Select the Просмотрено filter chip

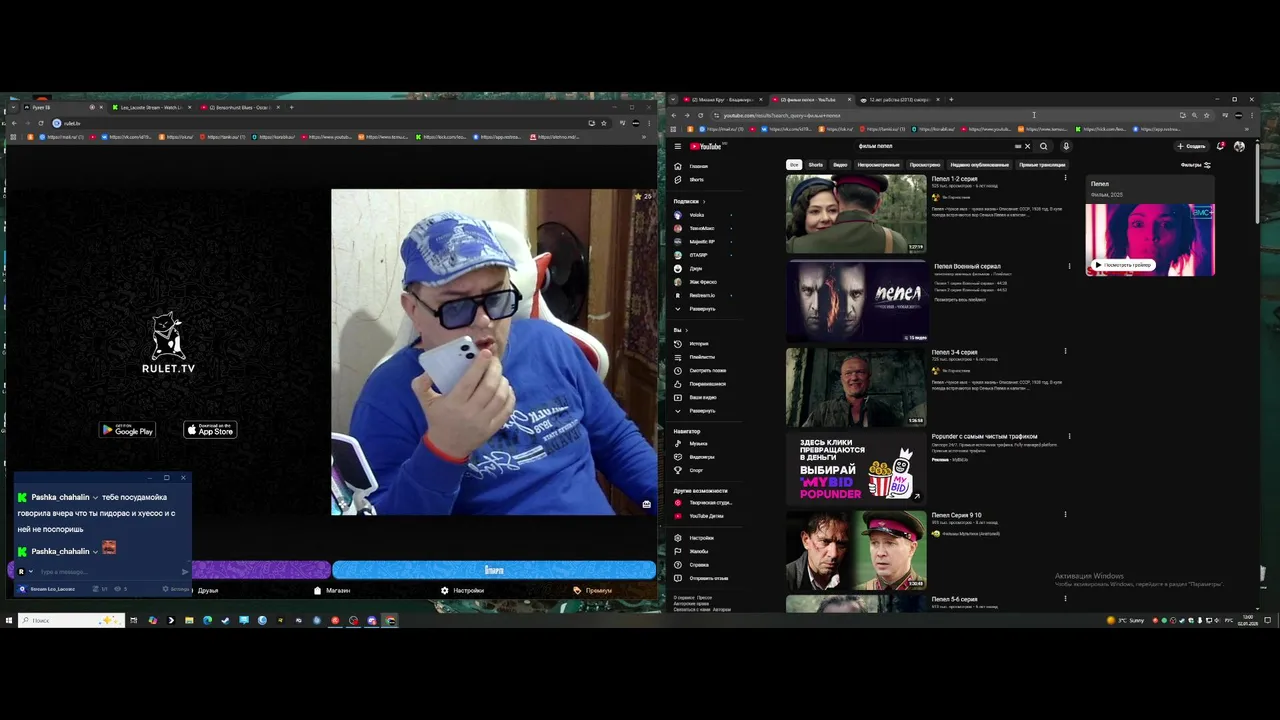click(x=925, y=165)
